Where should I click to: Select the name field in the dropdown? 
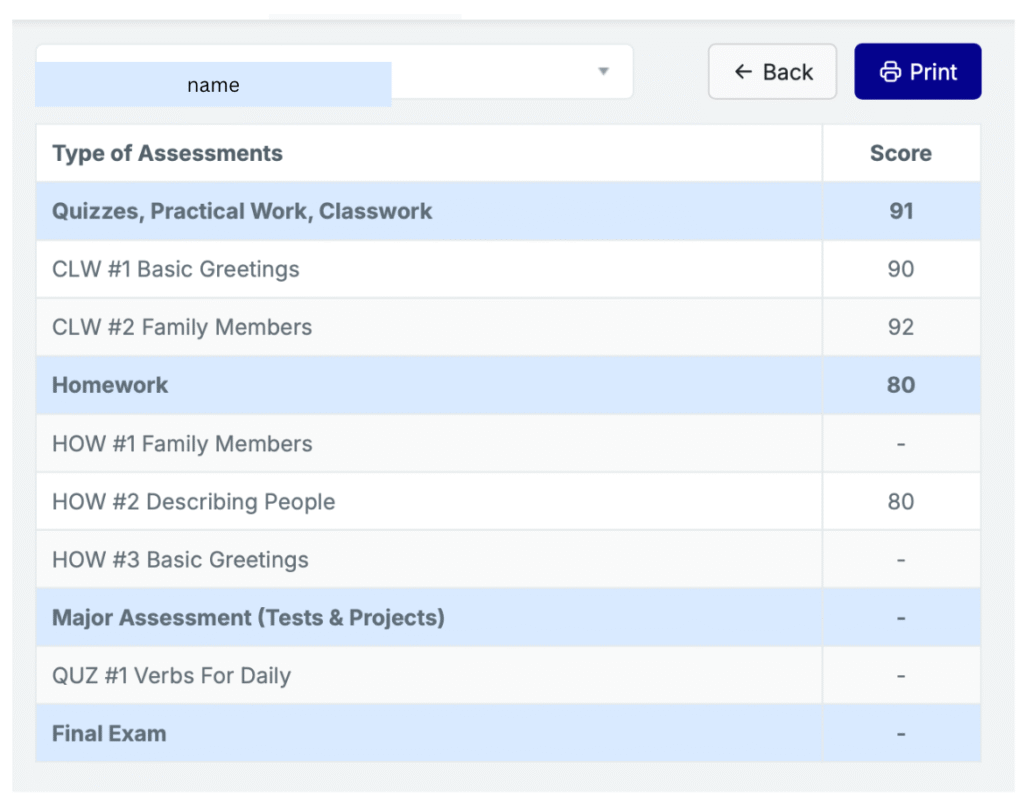click(x=213, y=85)
